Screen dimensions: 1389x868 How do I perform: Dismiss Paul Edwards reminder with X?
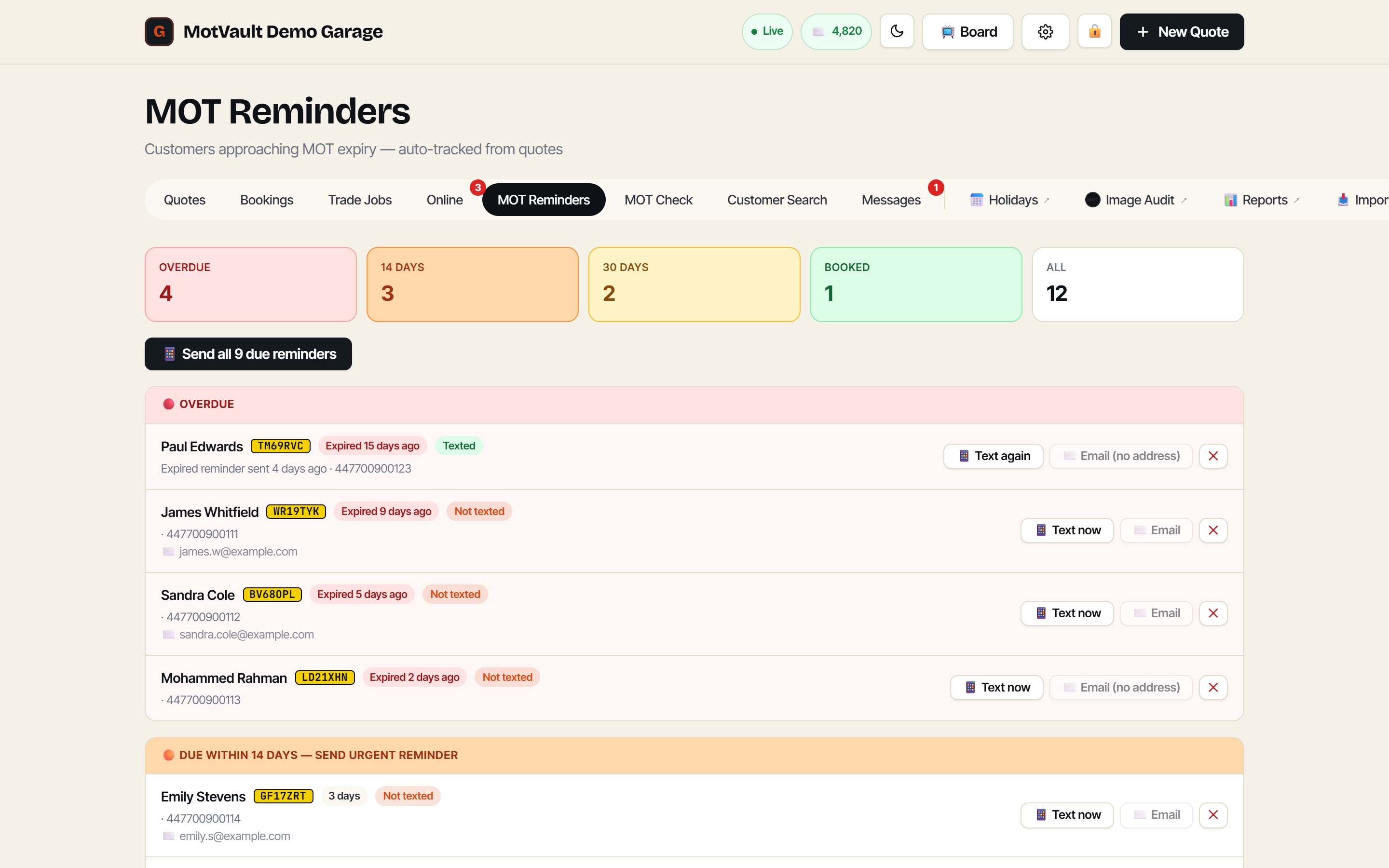tap(1213, 456)
